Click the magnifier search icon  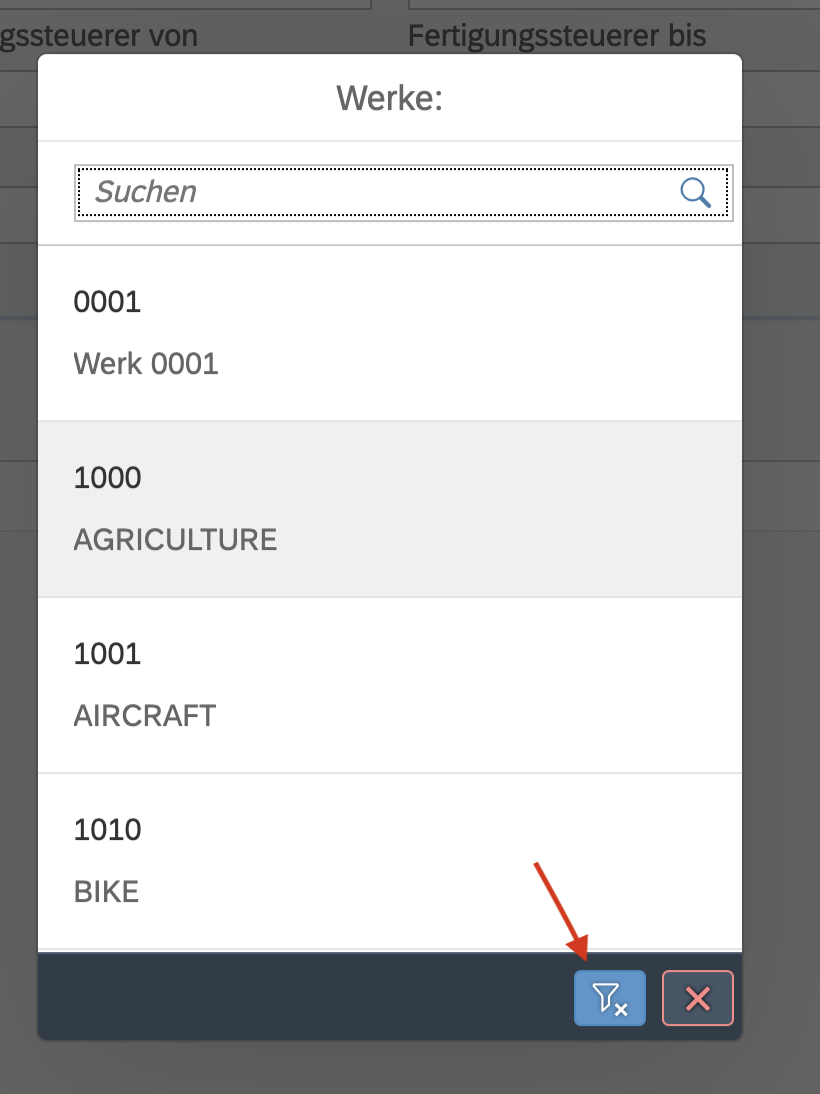tap(695, 192)
